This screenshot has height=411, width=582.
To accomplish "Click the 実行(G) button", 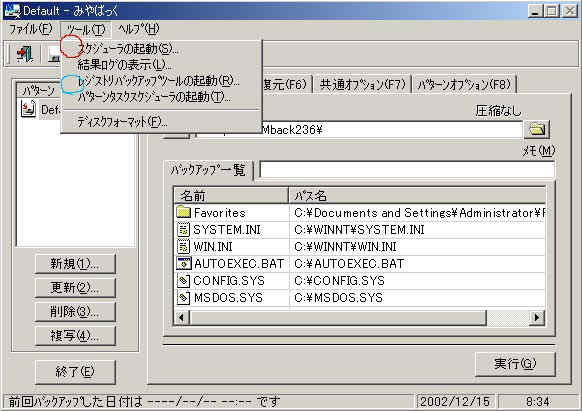I will [515, 364].
